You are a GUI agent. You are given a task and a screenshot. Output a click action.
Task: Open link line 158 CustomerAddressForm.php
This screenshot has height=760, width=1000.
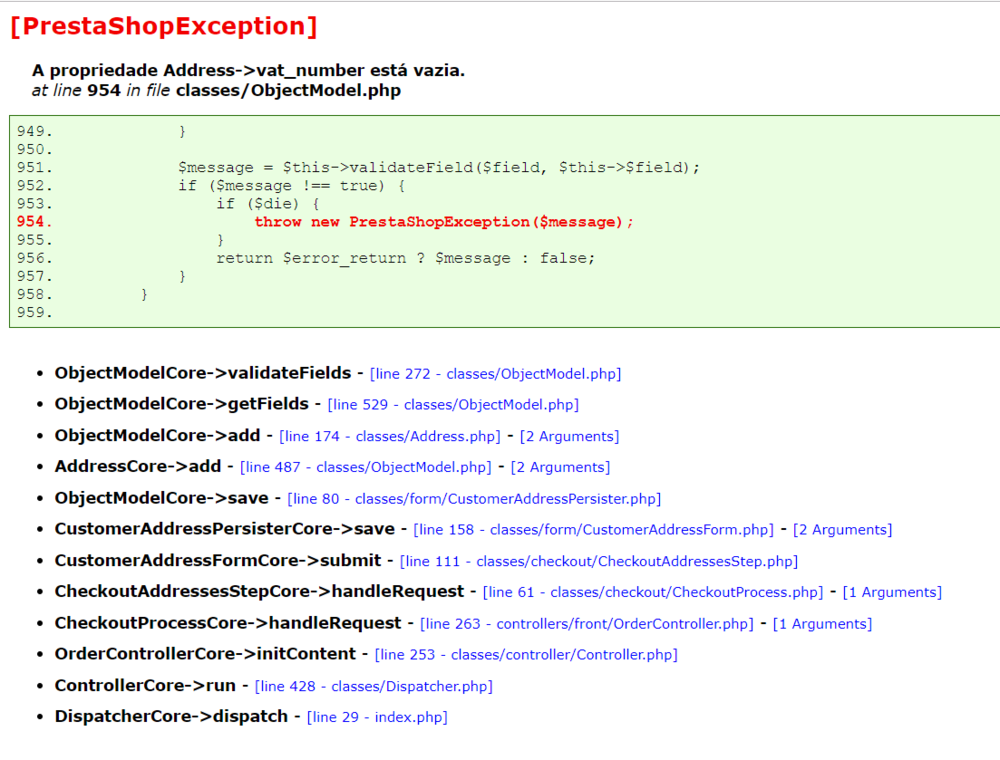tap(593, 530)
